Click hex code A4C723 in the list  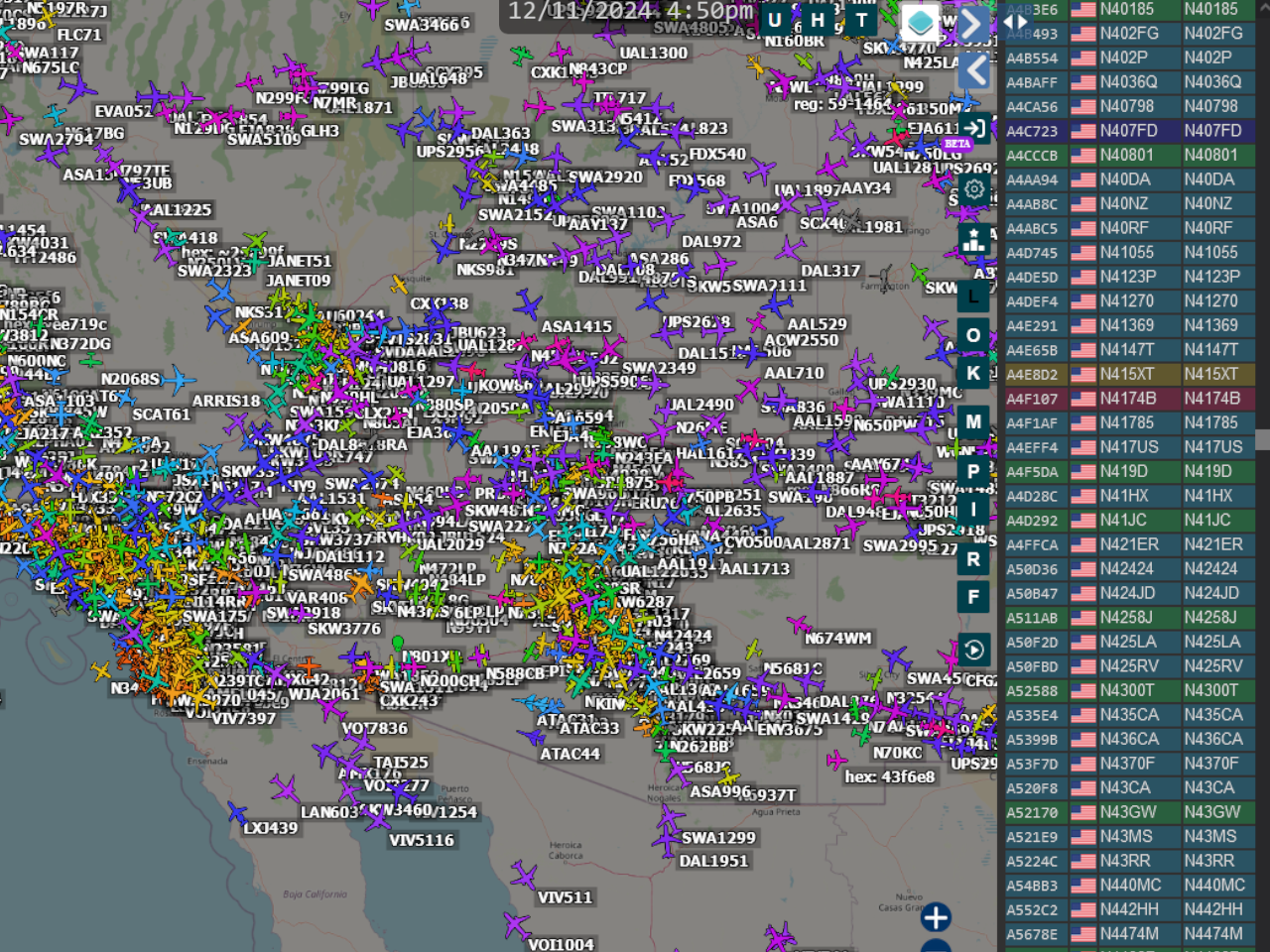coord(1032,131)
